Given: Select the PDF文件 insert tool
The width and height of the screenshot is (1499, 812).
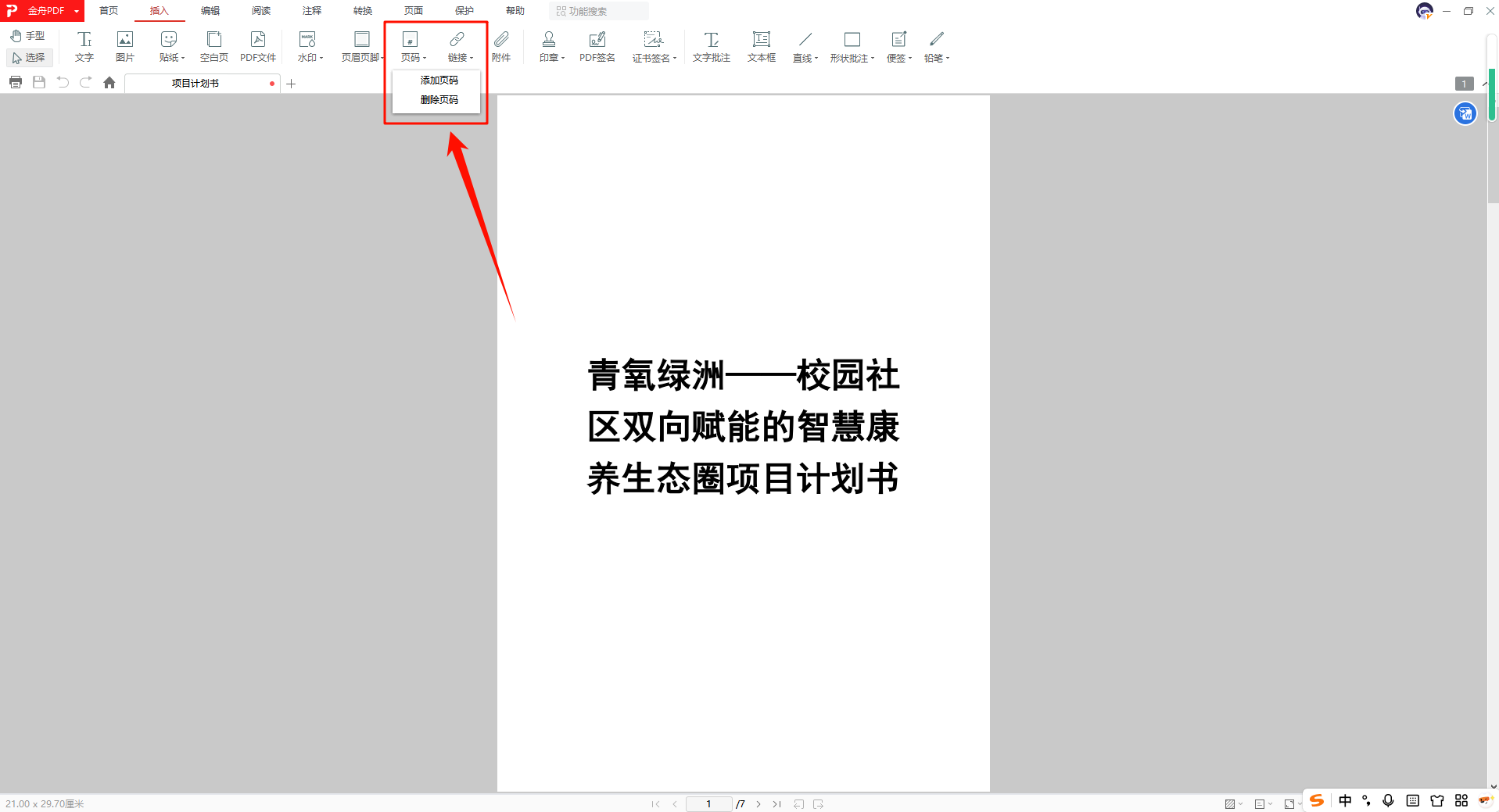Looking at the screenshot, I should pos(258,45).
